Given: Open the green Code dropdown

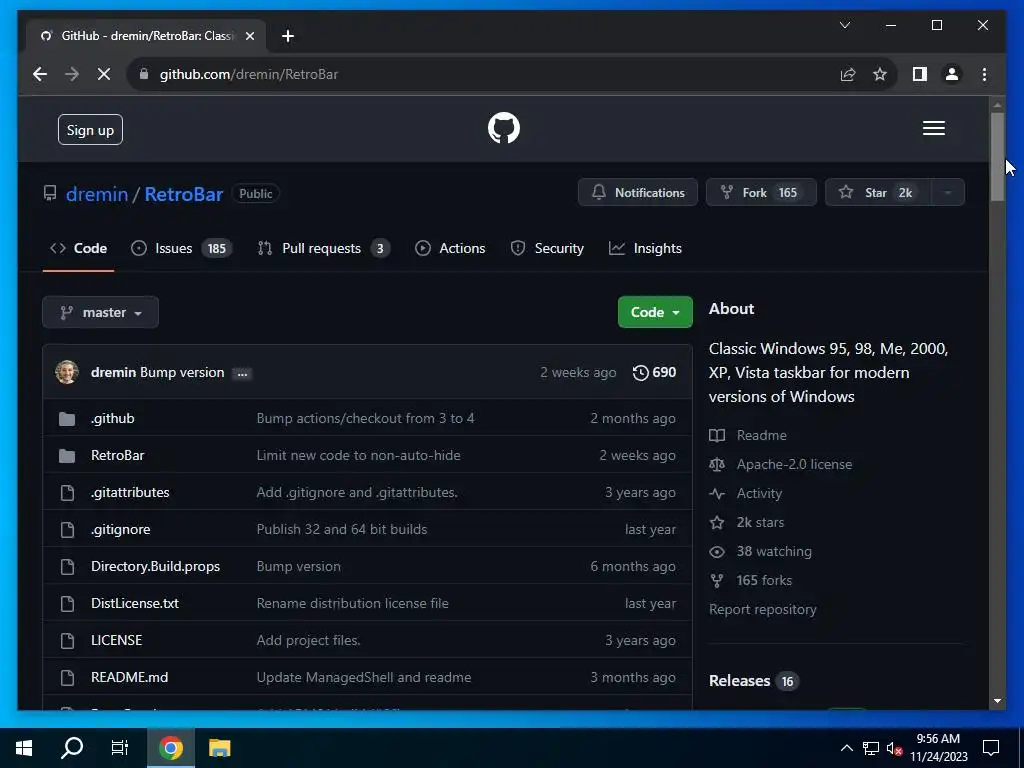Looking at the screenshot, I should 655,312.
